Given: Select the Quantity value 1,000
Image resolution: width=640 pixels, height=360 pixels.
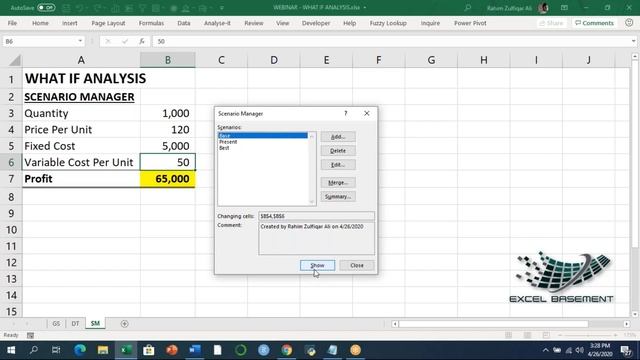Looking at the screenshot, I should click(x=168, y=113).
